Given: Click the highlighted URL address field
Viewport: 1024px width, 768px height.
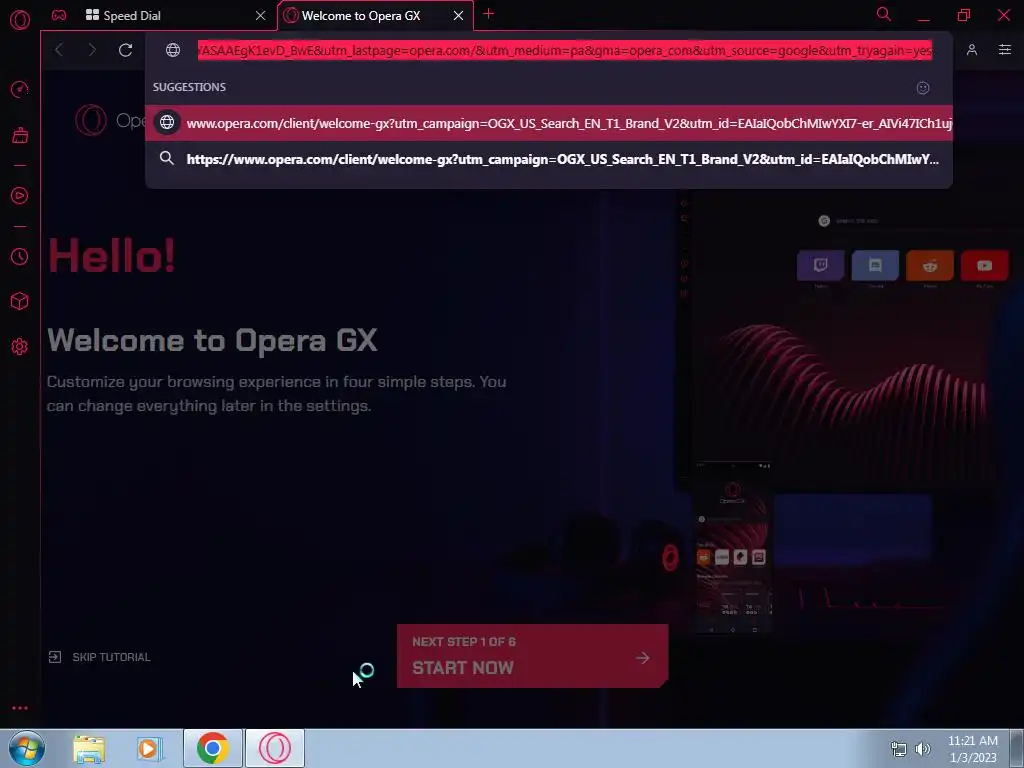Looking at the screenshot, I should point(565,50).
